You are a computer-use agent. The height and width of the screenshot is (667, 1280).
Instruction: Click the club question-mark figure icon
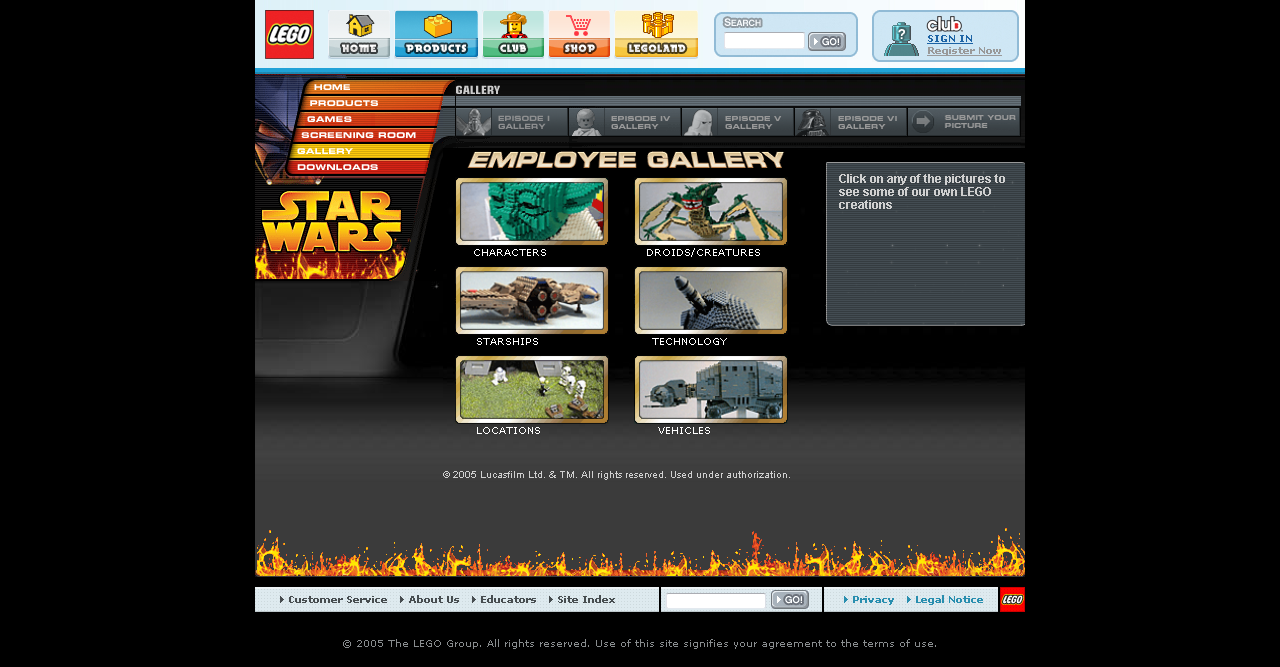point(901,38)
